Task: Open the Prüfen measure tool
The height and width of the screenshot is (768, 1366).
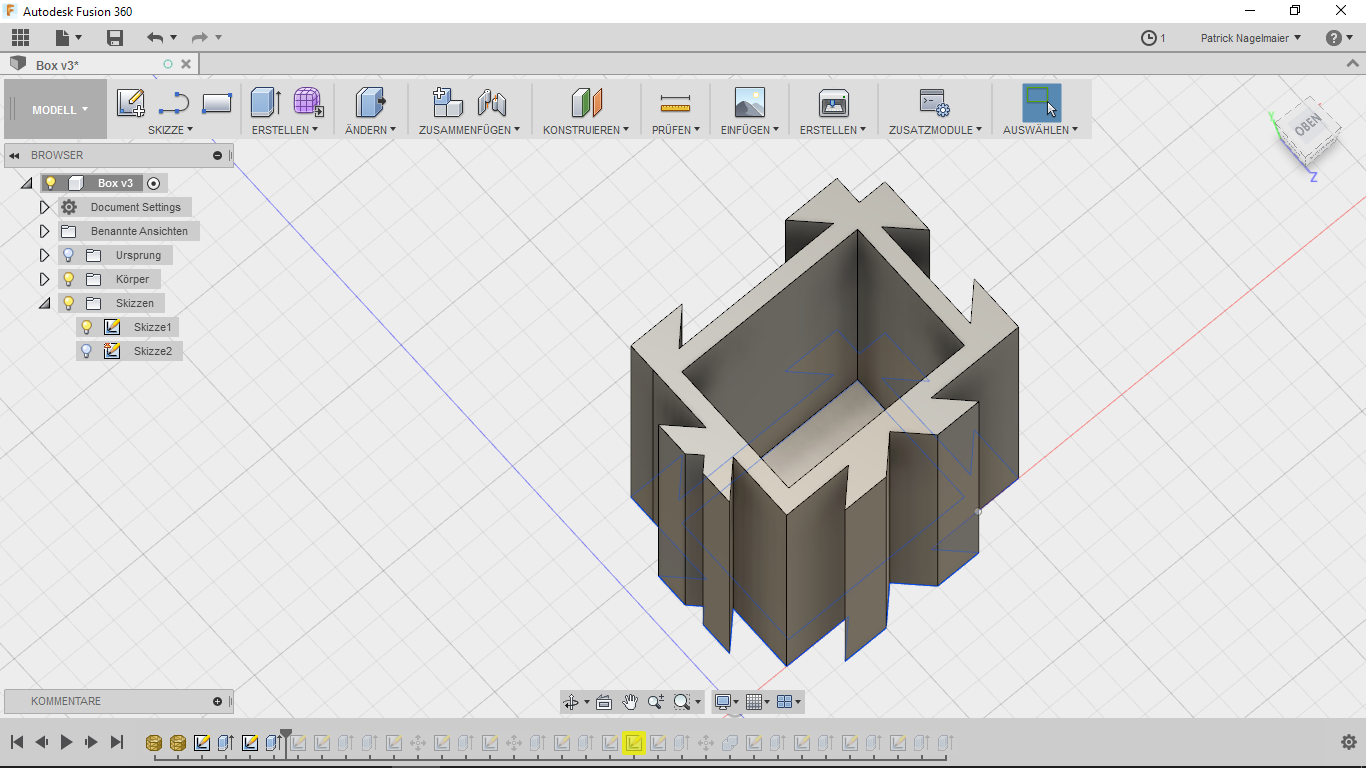Action: pyautogui.click(x=675, y=103)
